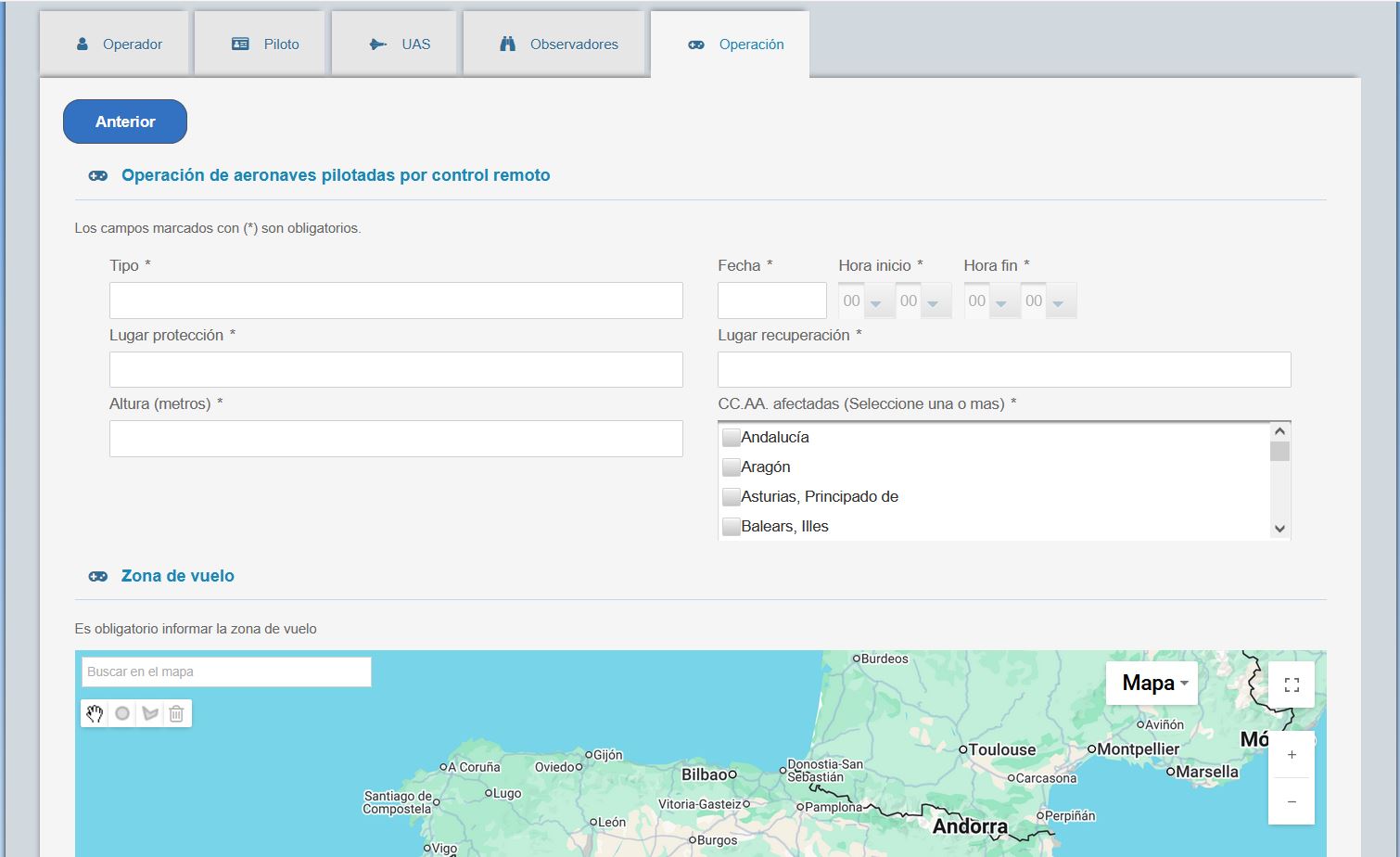Click the Carcasona label on the map
This screenshot has height=857, width=1400.
pos(1046,778)
